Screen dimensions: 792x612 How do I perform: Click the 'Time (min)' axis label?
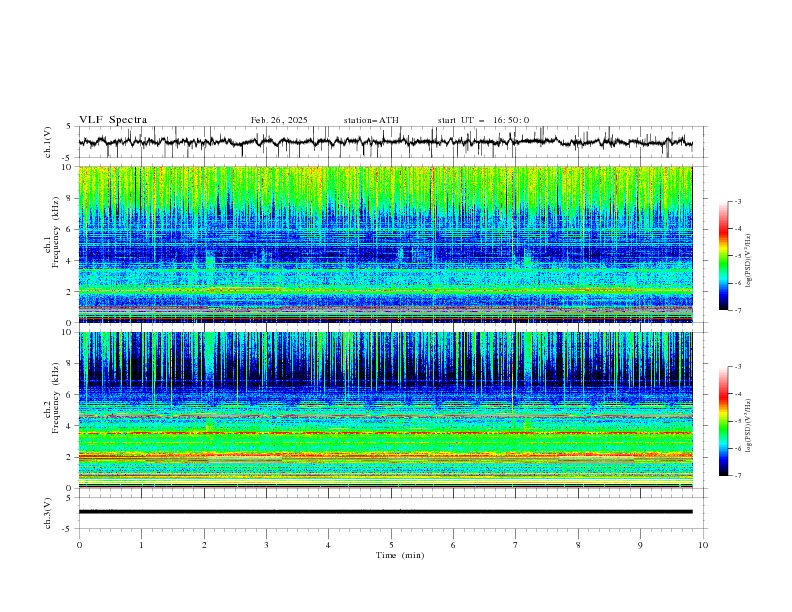(400, 555)
